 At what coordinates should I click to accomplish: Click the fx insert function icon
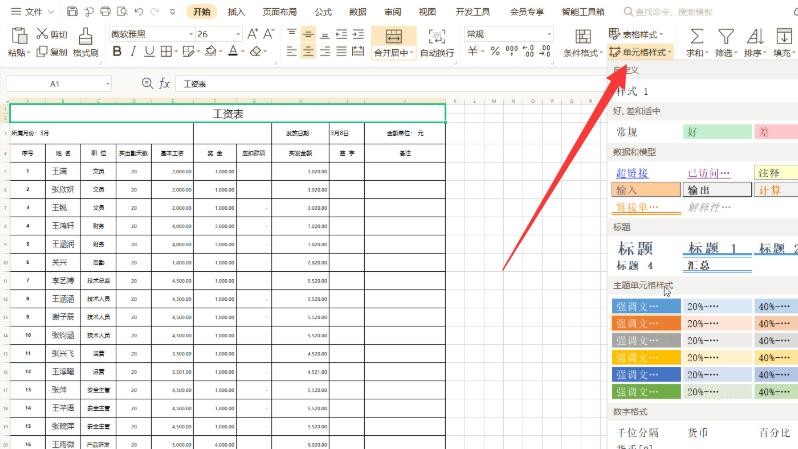pyautogui.click(x=165, y=84)
